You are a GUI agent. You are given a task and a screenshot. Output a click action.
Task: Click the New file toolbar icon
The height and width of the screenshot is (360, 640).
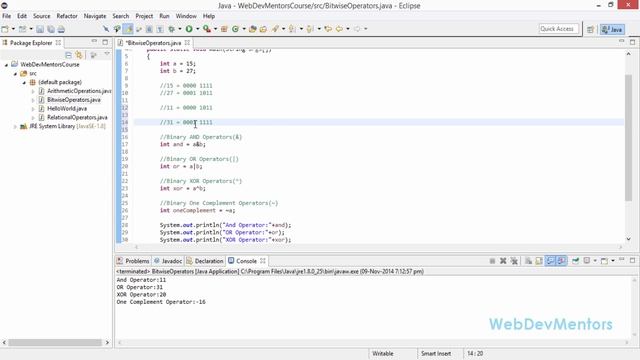tap(5, 29)
